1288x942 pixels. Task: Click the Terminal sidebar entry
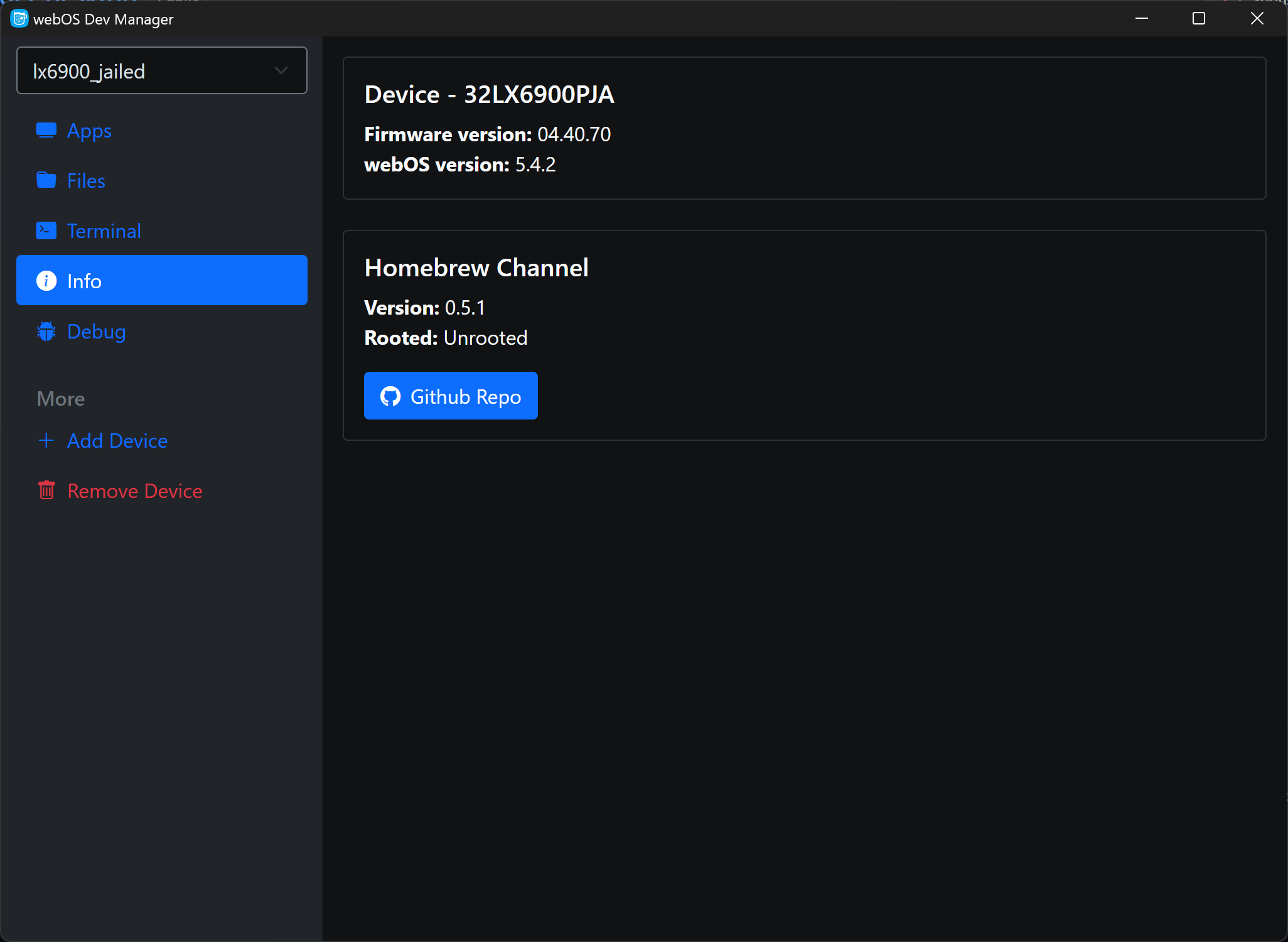click(x=104, y=230)
